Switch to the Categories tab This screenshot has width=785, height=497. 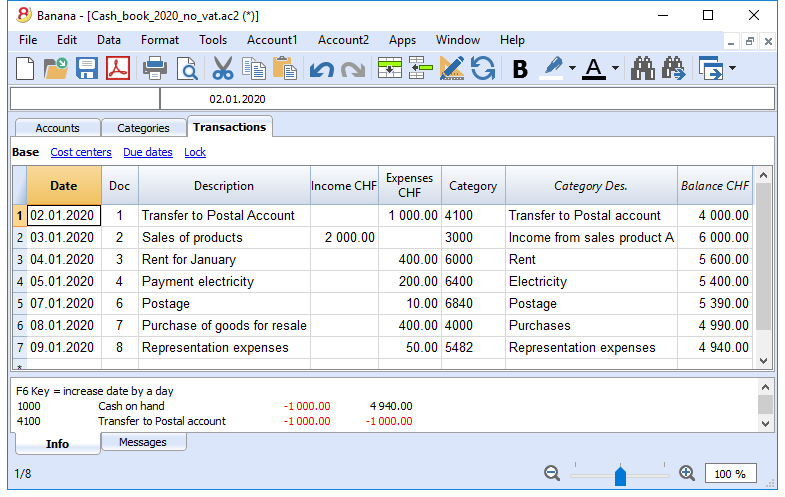(x=143, y=128)
